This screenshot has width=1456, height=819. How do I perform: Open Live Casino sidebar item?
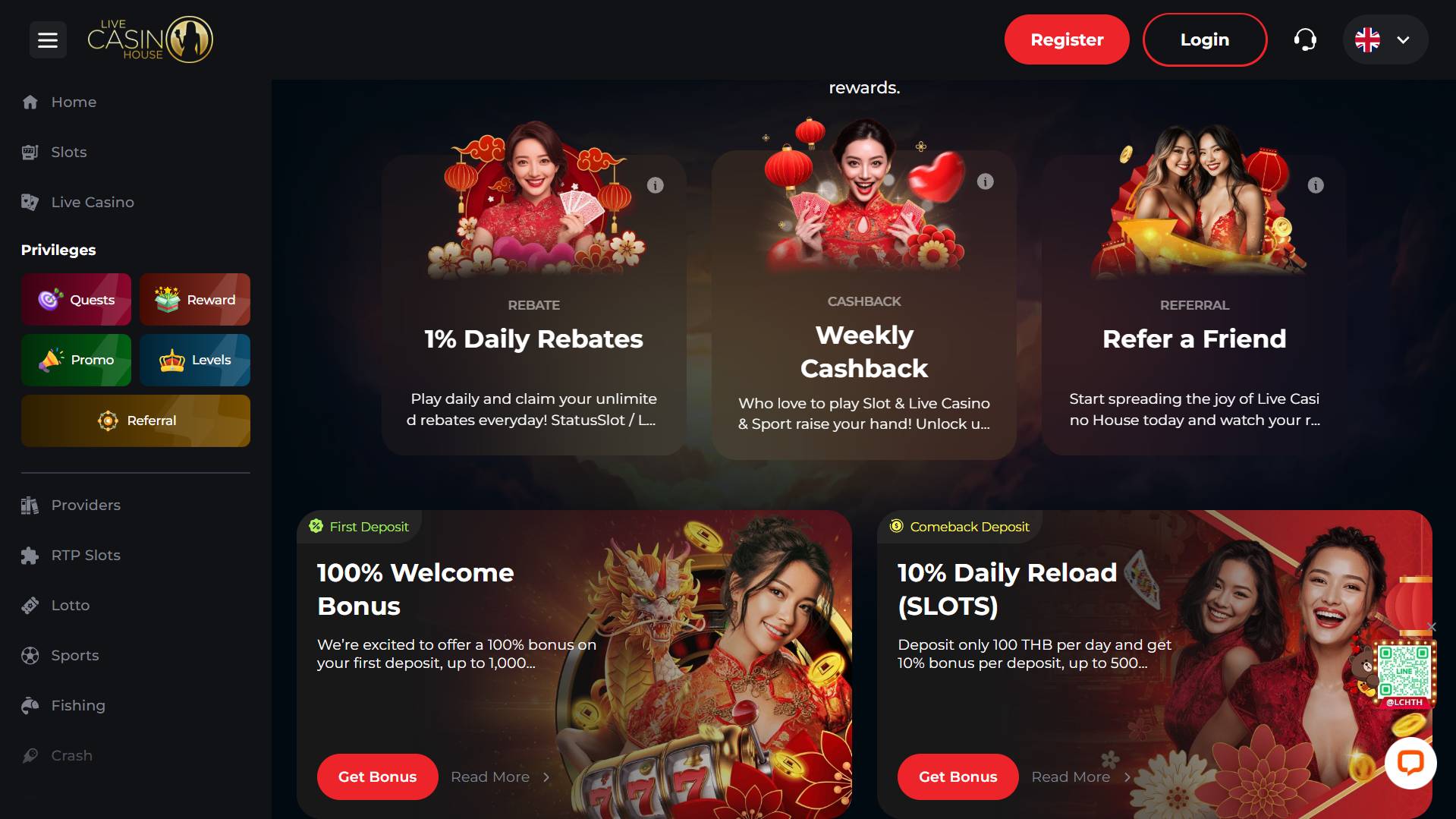point(92,202)
